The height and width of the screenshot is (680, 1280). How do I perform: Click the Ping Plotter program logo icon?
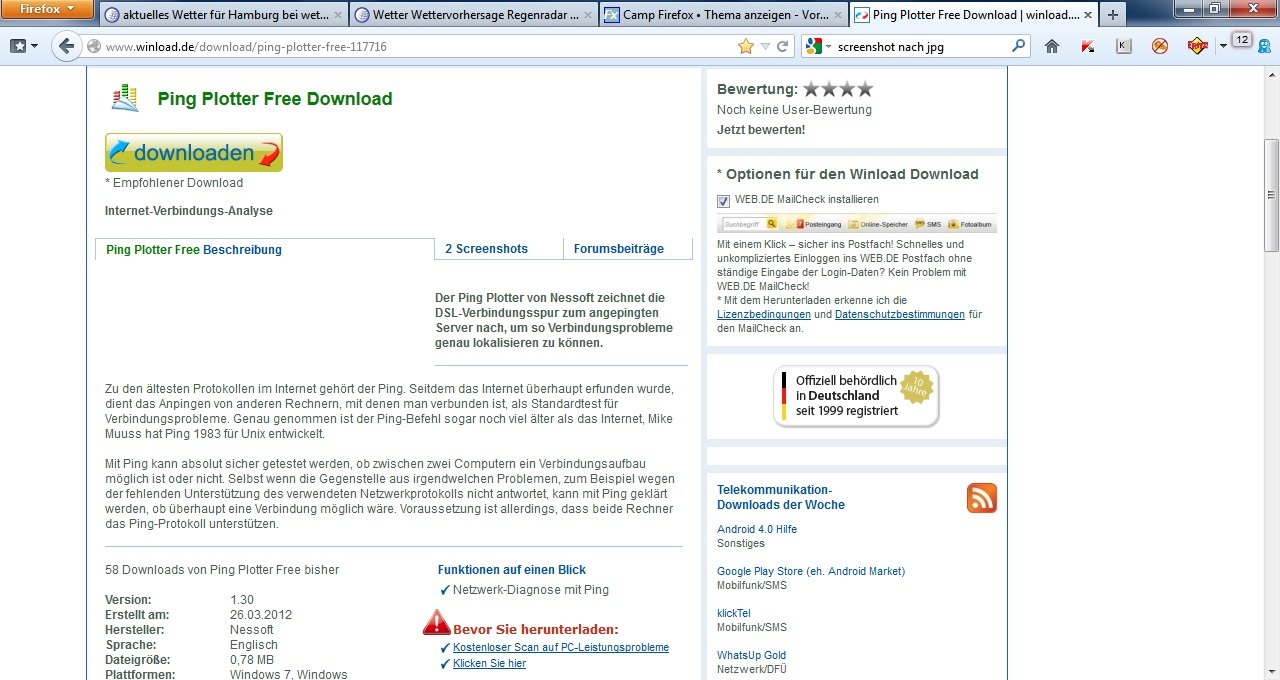point(125,98)
